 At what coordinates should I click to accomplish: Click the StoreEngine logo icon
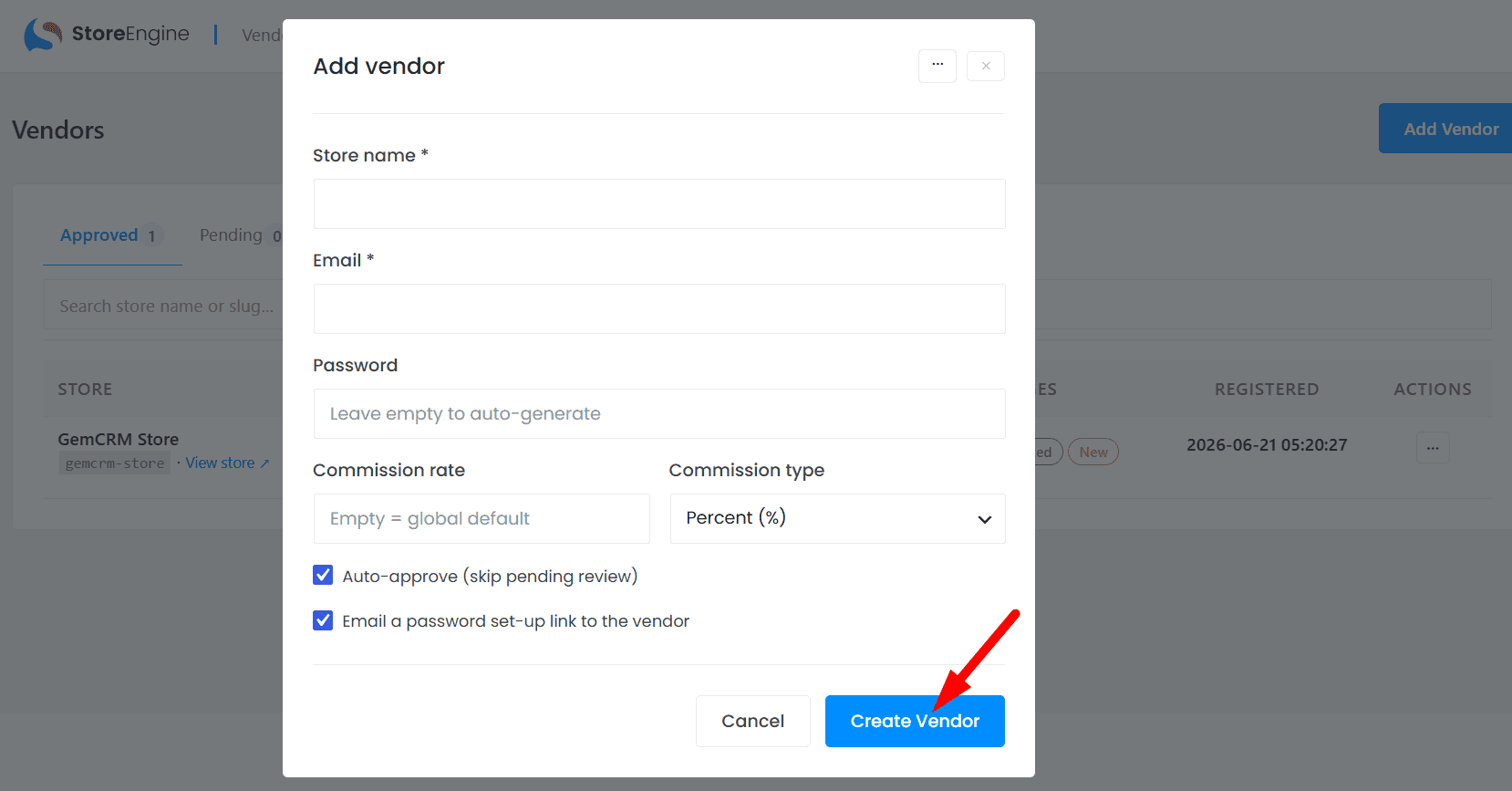click(x=43, y=35)
